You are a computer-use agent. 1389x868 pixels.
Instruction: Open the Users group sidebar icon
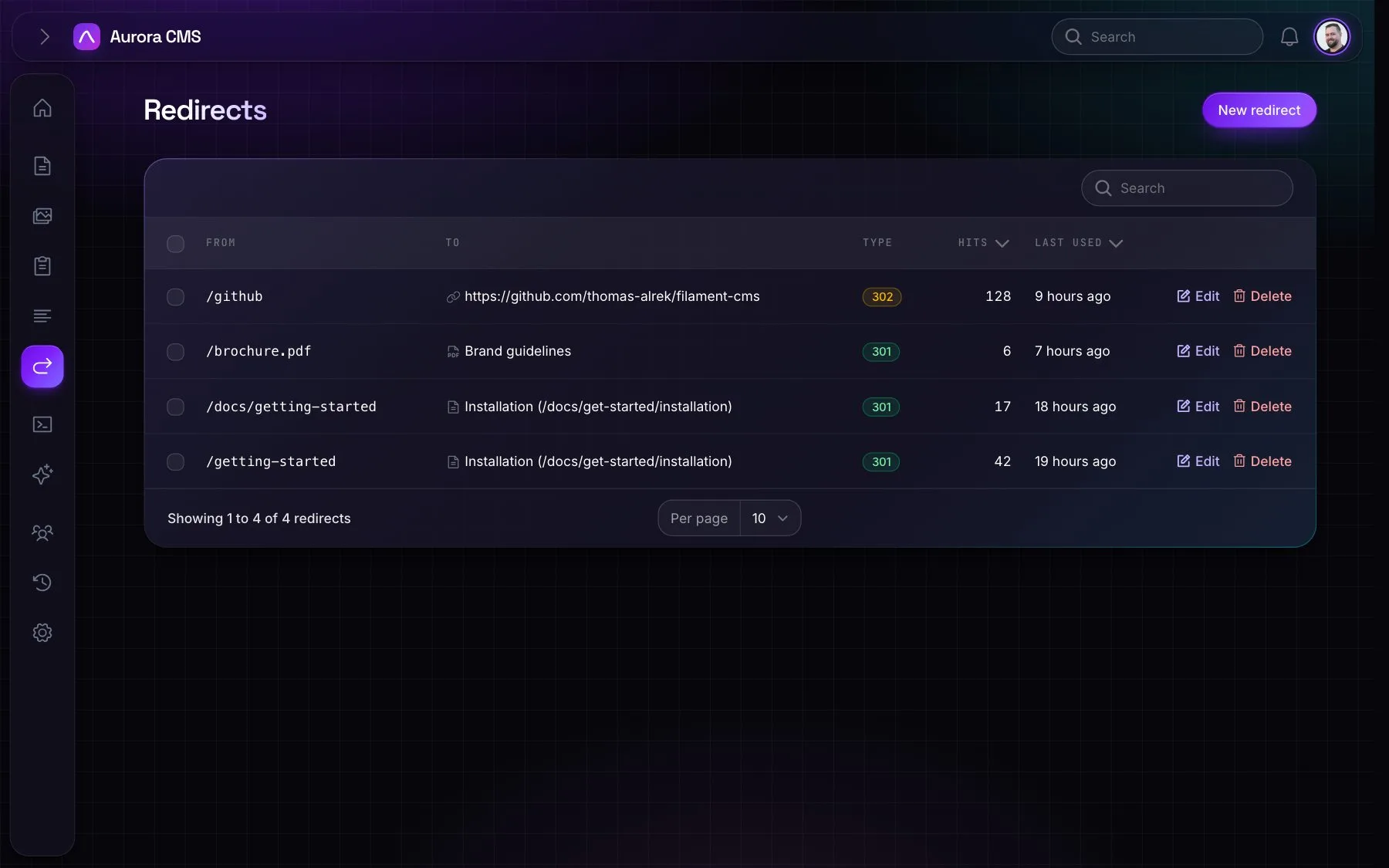(42, 532)
